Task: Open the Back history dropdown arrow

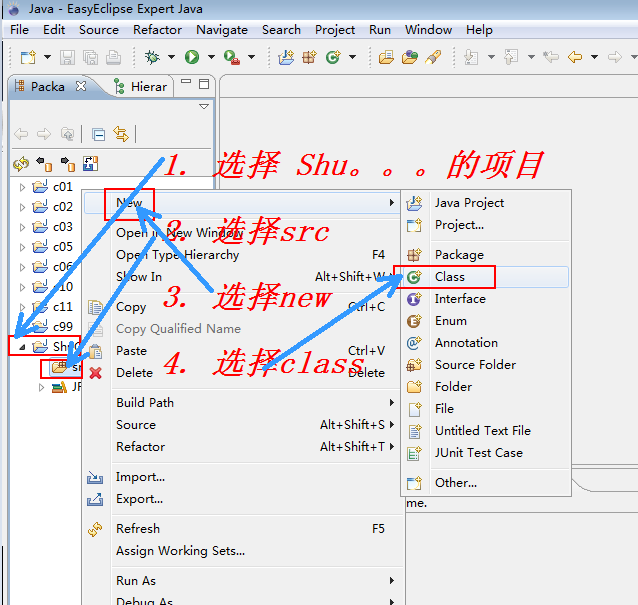Action: pyautogui.click(x=594, y=57)
